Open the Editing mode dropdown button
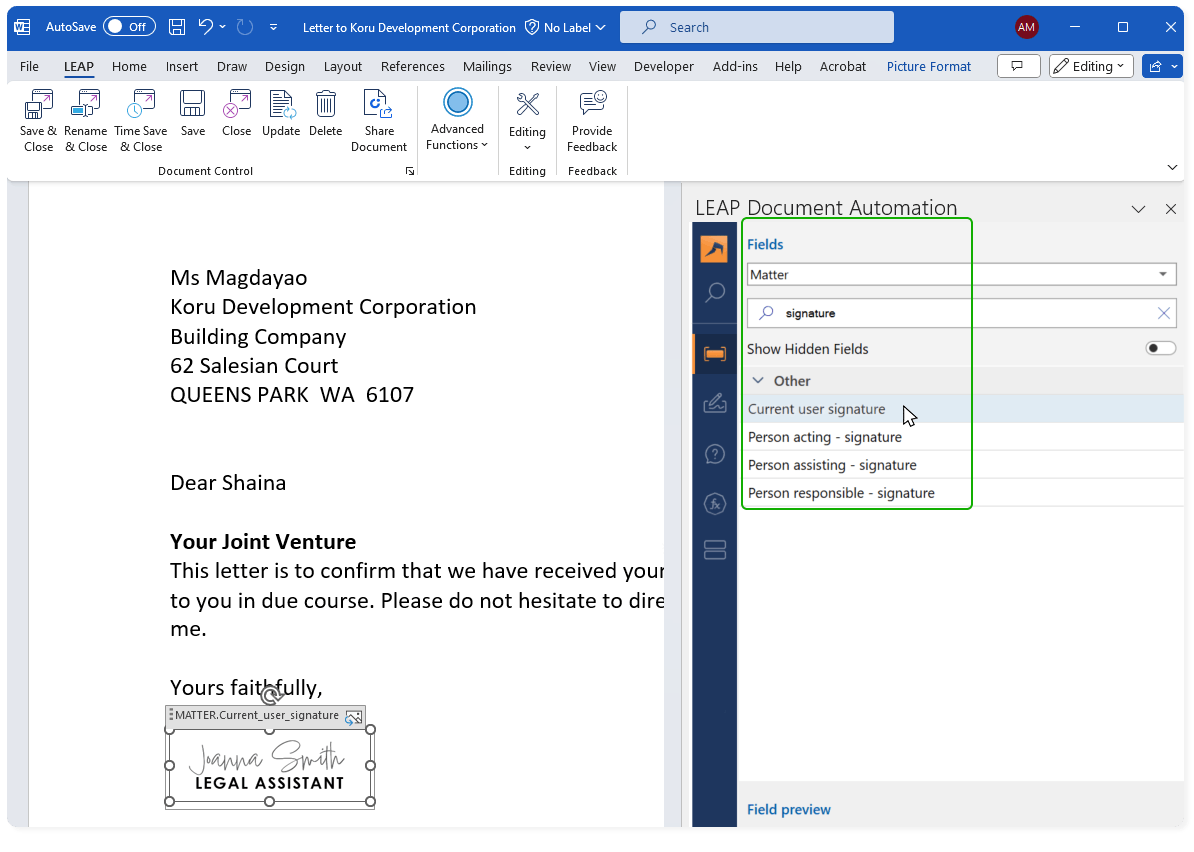1194x852 pixels. pyautogui.click(x=1090, y=67)
